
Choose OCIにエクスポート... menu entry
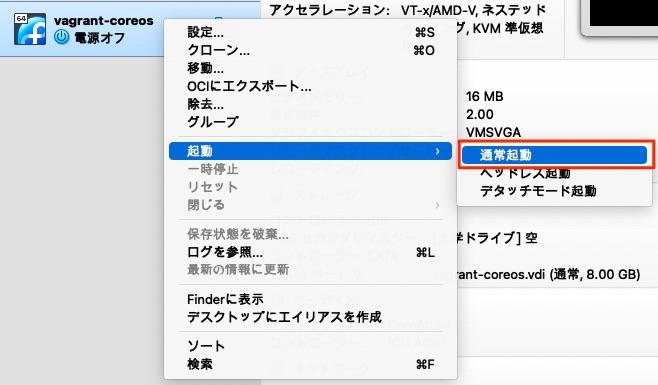coord(311,86)
